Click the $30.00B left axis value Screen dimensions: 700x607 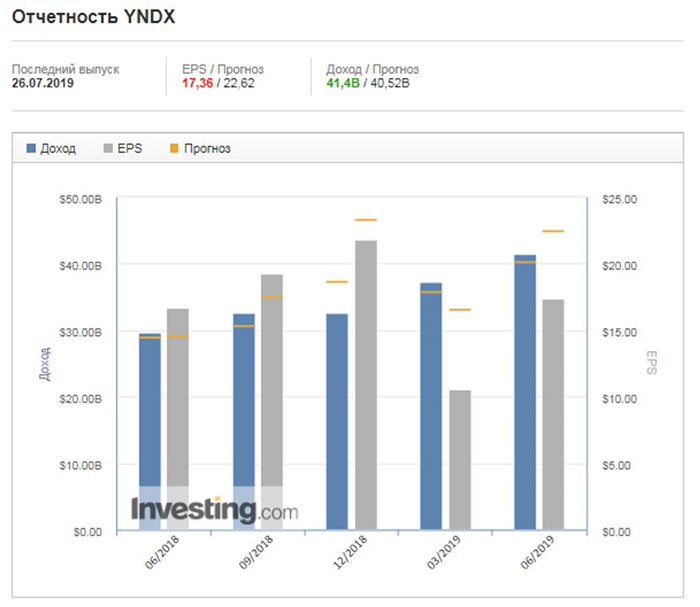80,332
